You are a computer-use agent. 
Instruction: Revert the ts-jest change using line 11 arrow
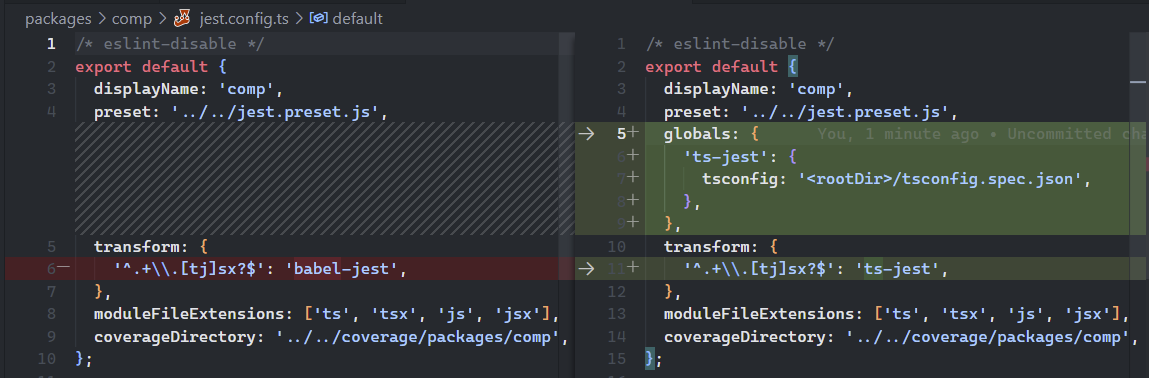coord(586,269)
